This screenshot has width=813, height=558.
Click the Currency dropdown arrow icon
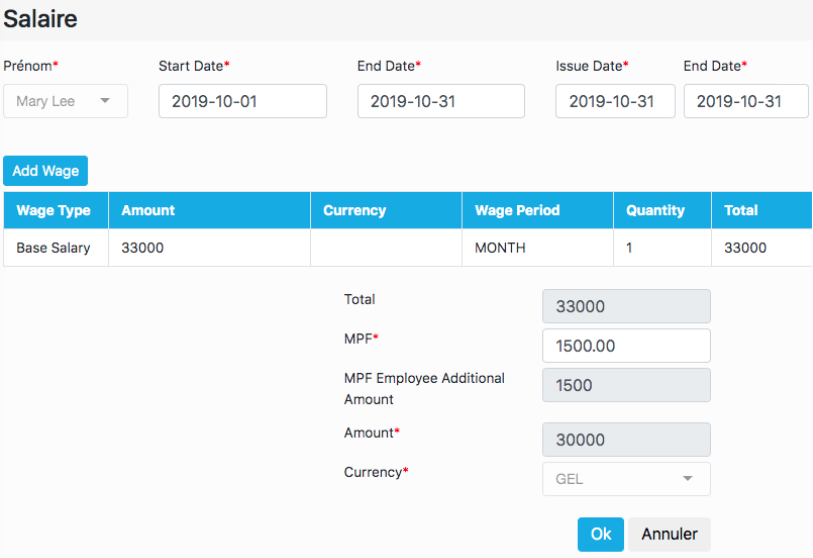pyautogui.click(x=688, y=478)
